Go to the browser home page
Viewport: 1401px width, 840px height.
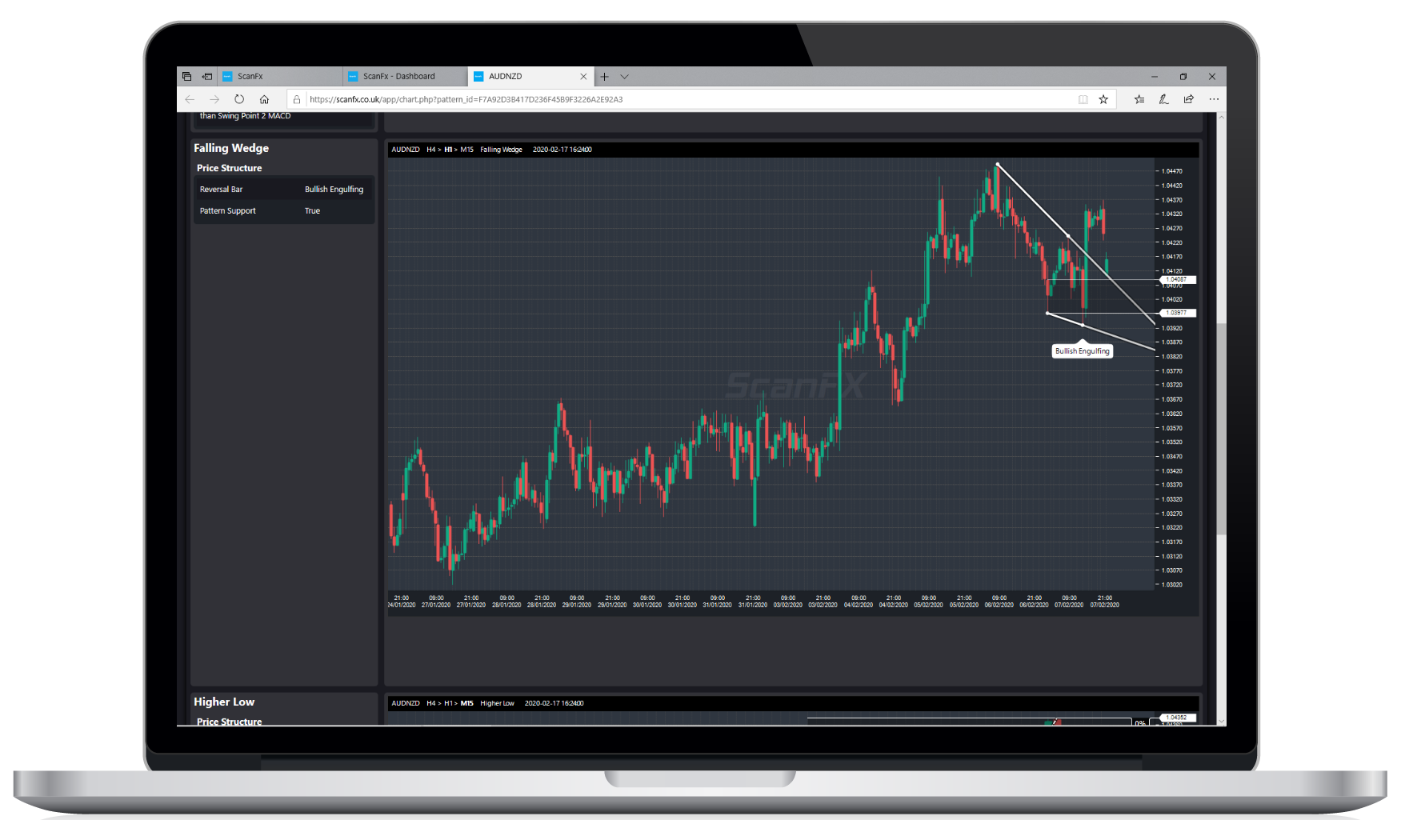pyautogui.click(x=264, y=99)
